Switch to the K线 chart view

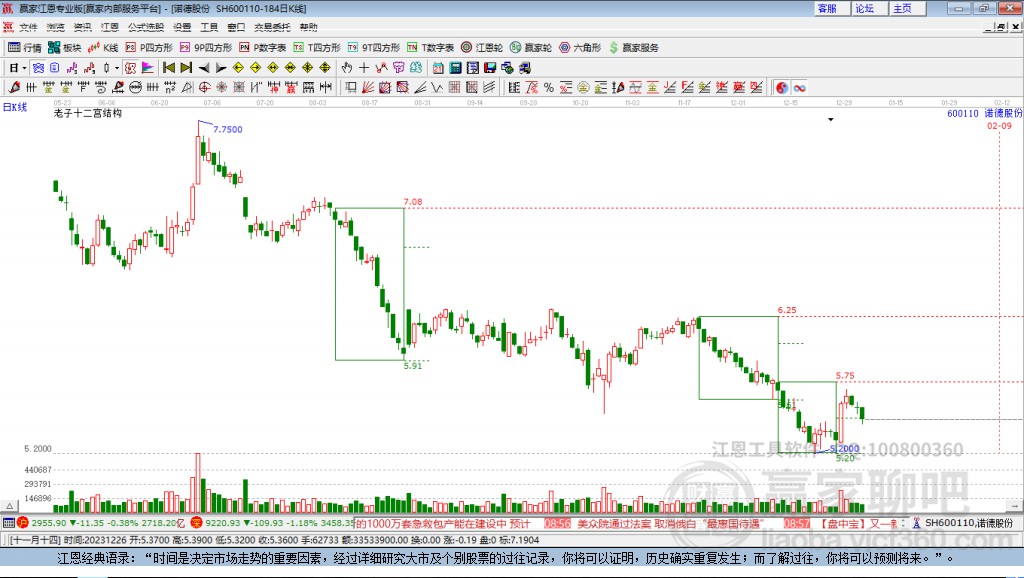pos(103,48)
